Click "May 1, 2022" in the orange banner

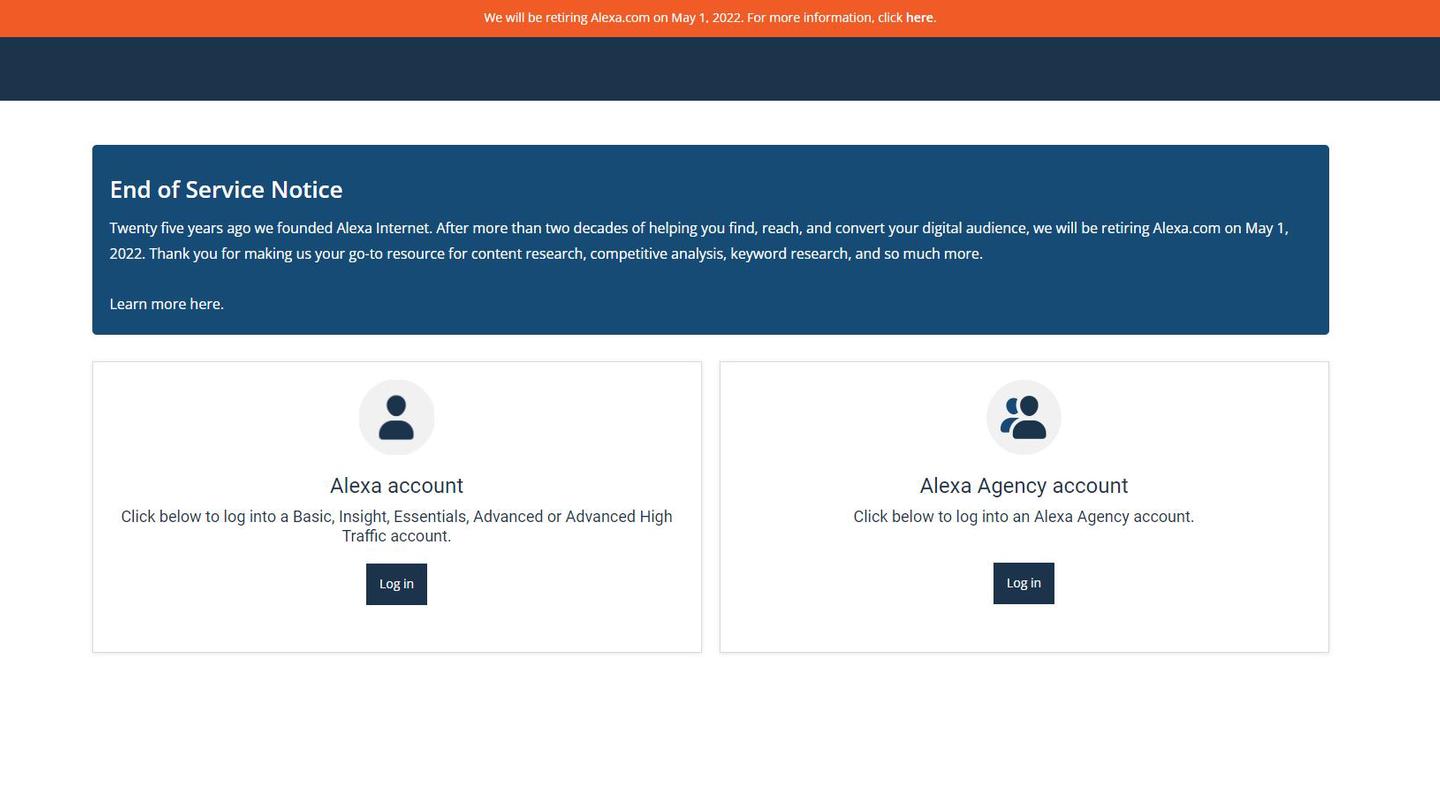click(x=706, y=18)
